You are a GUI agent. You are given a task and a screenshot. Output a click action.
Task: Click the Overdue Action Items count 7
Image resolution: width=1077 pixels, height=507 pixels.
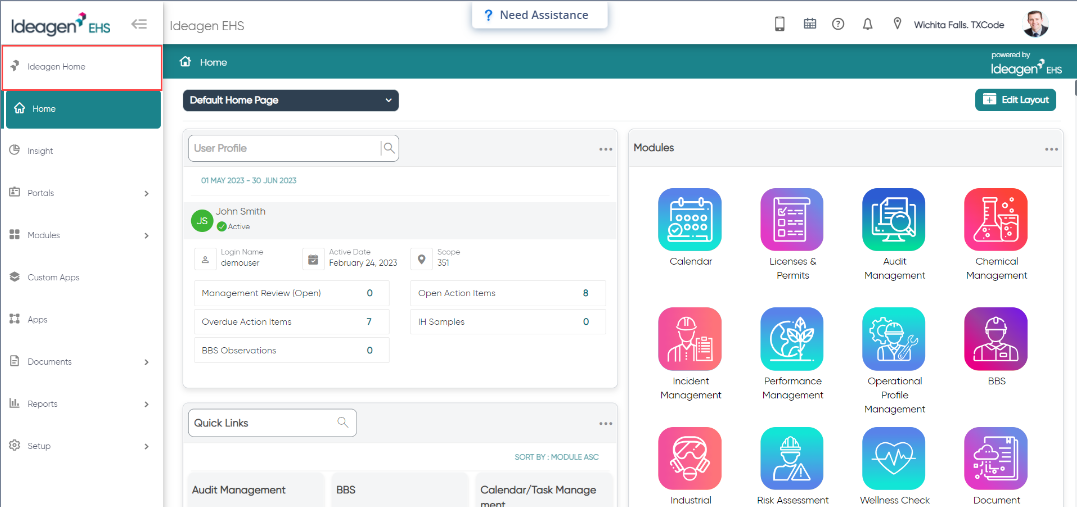pos(369,322)
